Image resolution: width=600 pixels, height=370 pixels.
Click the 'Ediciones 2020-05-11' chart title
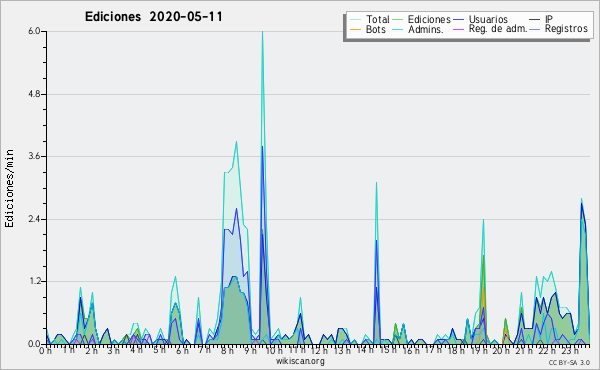coord(153,17)
